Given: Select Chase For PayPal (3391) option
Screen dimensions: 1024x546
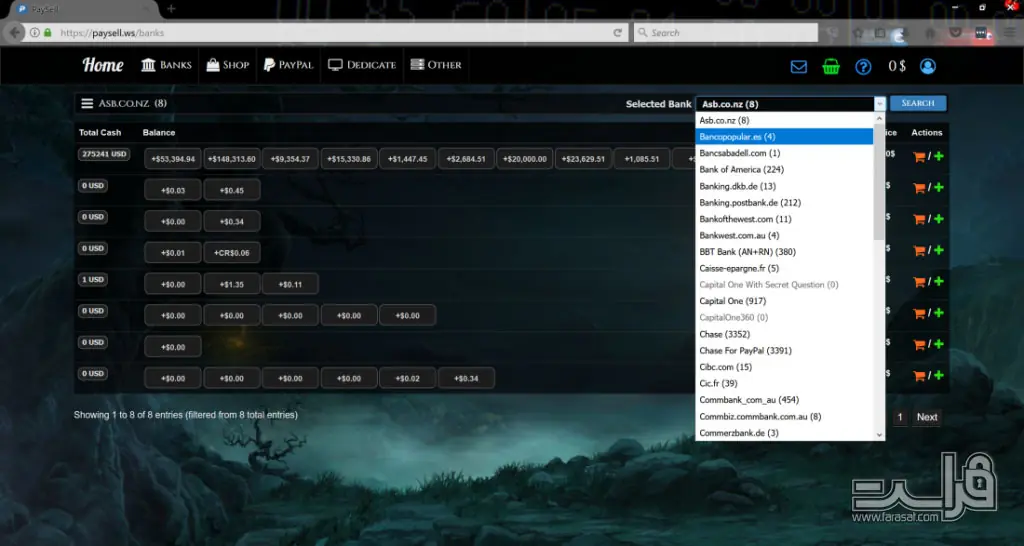Looking at the screenshot, I should [x=784, y=350].
